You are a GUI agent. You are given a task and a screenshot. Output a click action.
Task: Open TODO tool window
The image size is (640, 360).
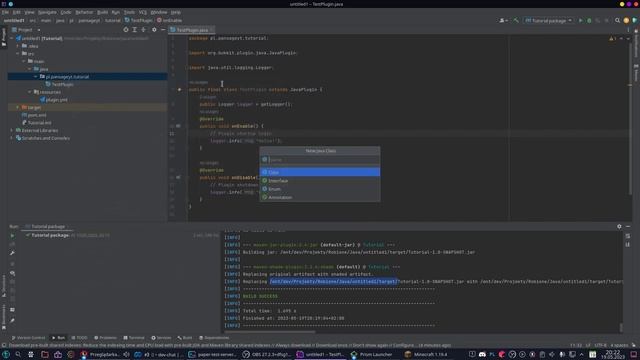click(79, 338)
